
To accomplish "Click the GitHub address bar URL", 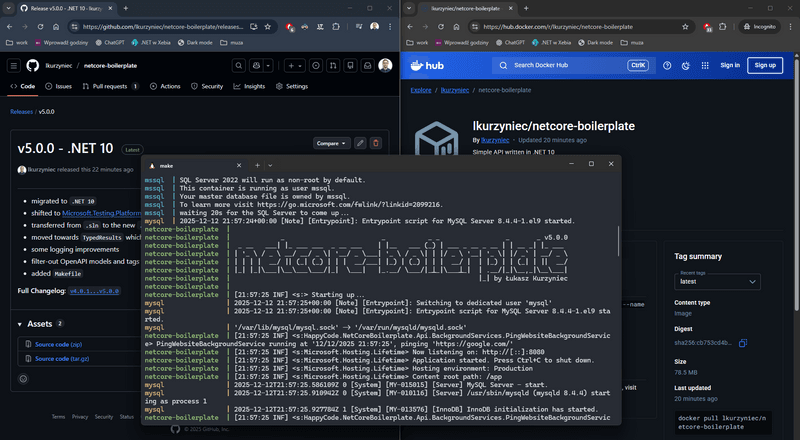I will [163, 27].
